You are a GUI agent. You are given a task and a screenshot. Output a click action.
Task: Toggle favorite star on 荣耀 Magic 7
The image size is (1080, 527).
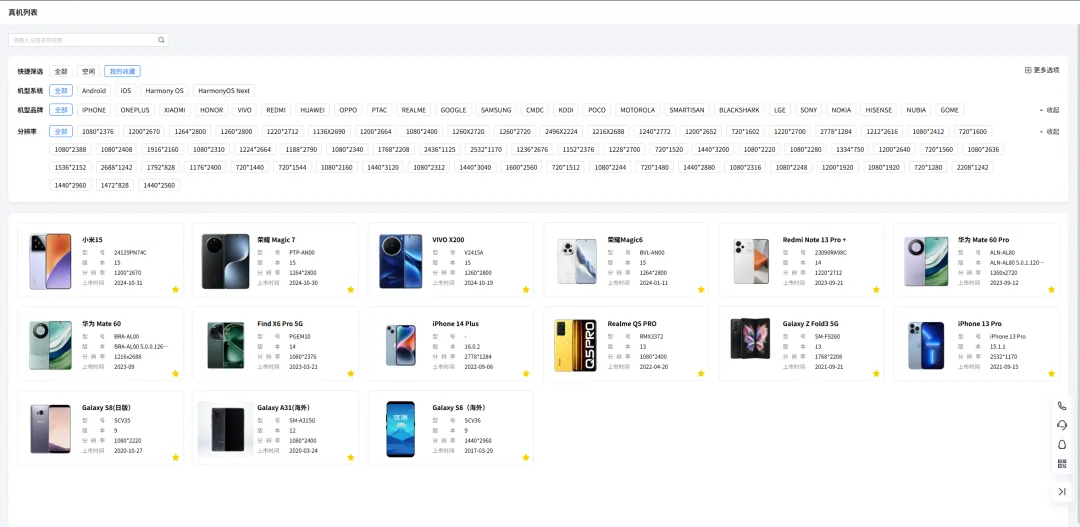[x=351, y=289]
